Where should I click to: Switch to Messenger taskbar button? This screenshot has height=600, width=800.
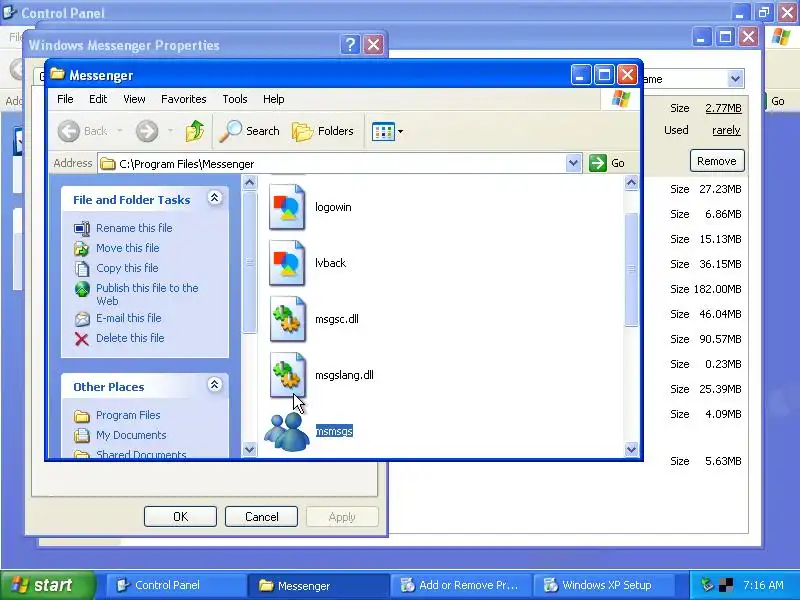coord(318,585)
